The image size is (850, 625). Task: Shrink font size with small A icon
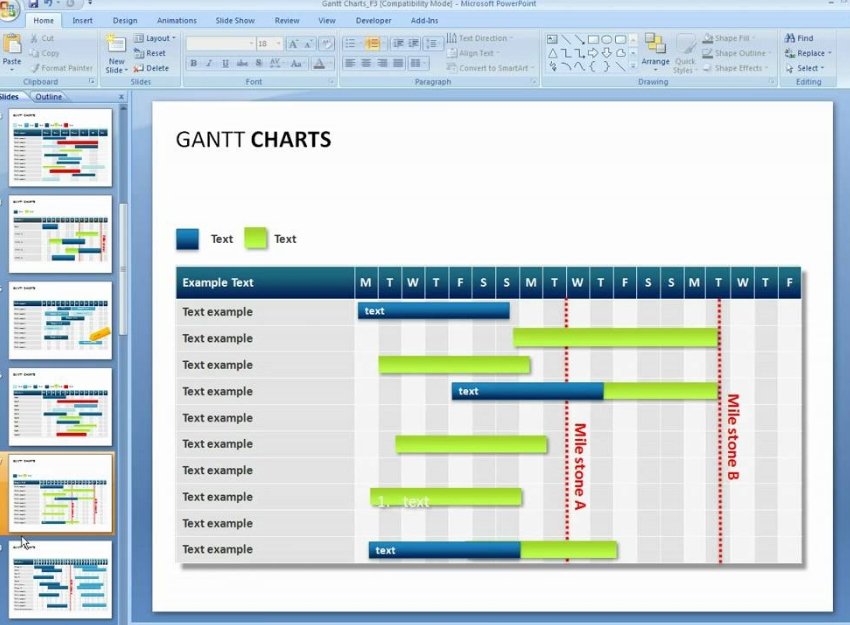(x=308, y=43)
